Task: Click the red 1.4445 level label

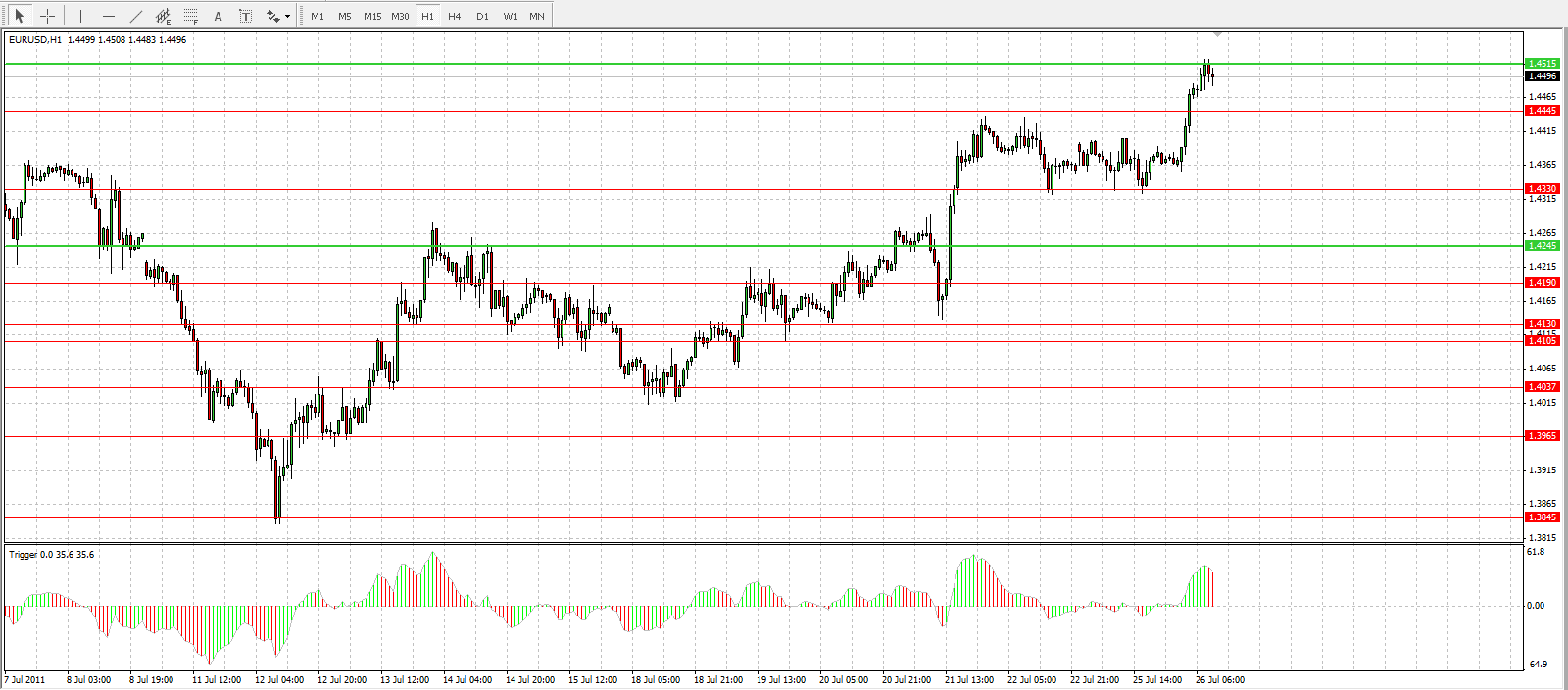Action: [x=1543, y=111]
